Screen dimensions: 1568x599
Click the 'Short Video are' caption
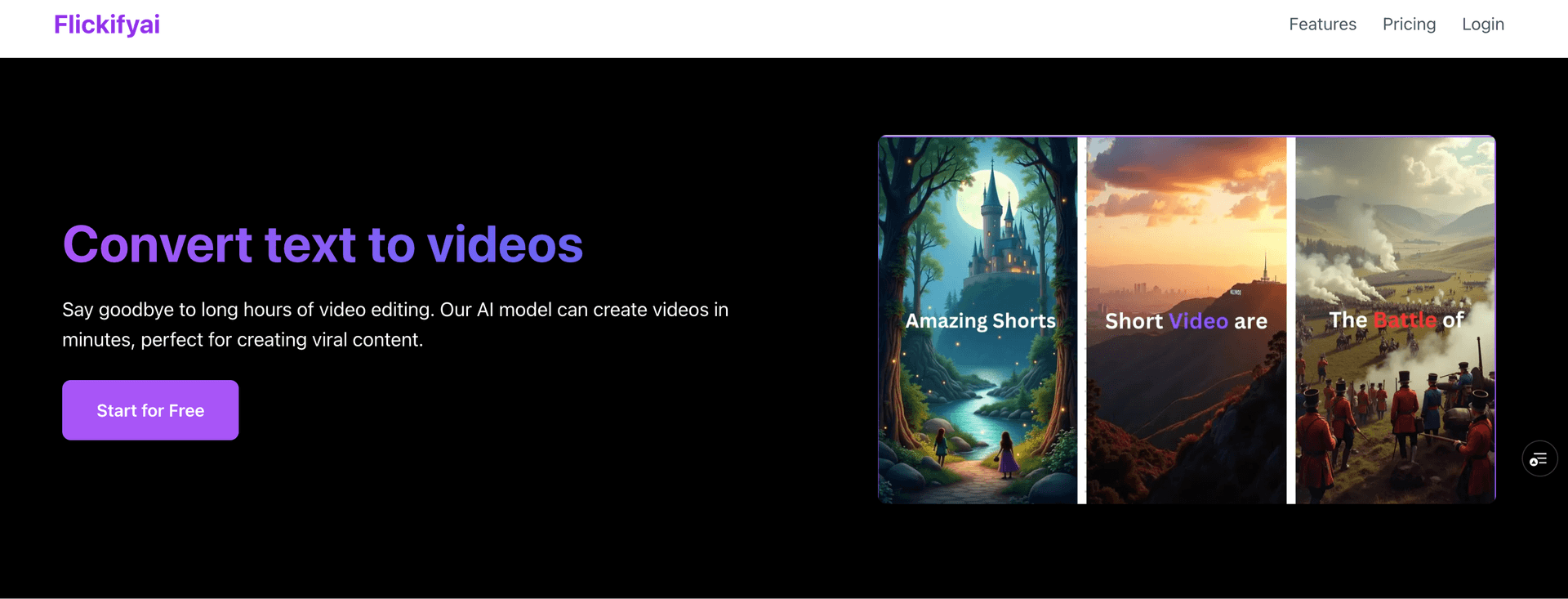1186,321
